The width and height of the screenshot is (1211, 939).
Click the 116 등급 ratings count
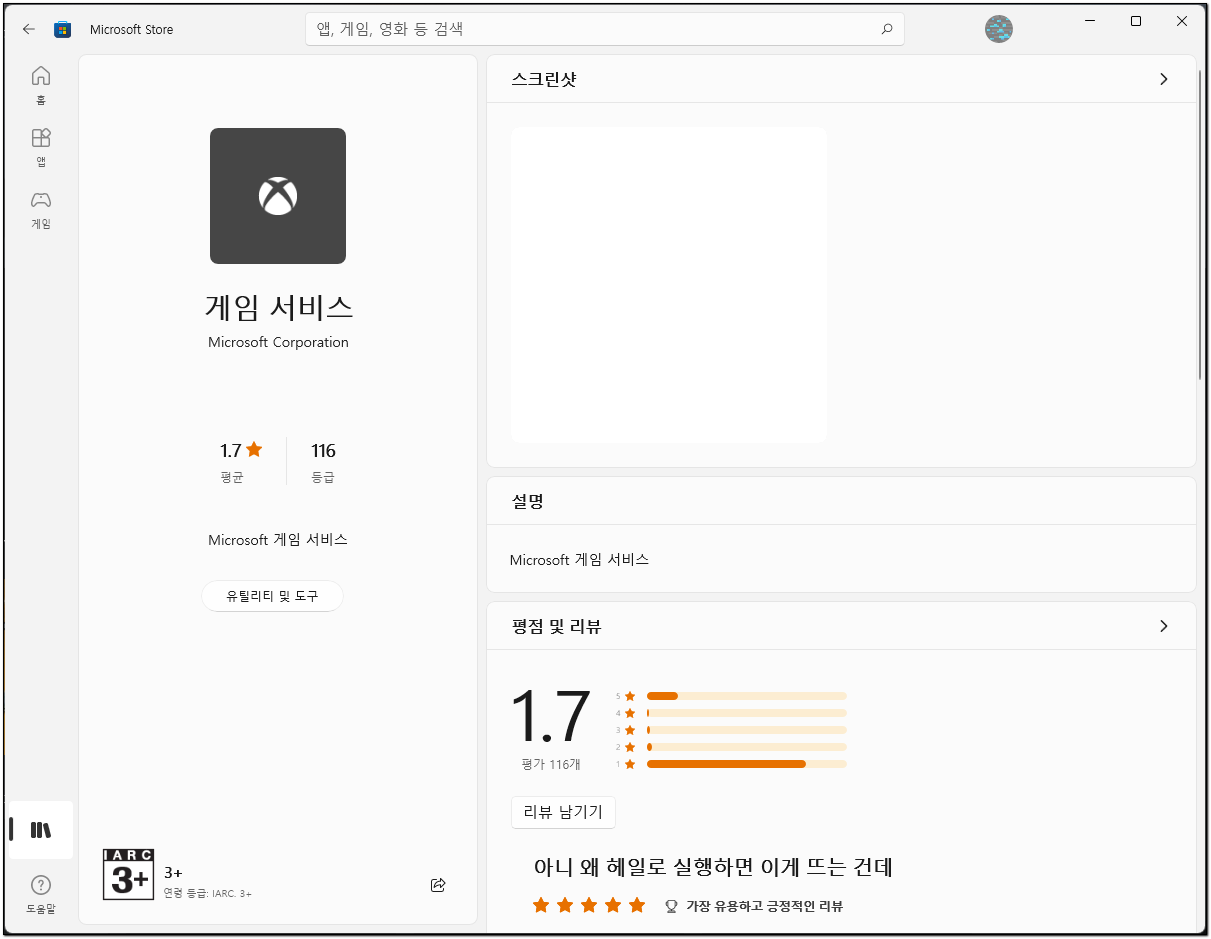coord(323,461)
